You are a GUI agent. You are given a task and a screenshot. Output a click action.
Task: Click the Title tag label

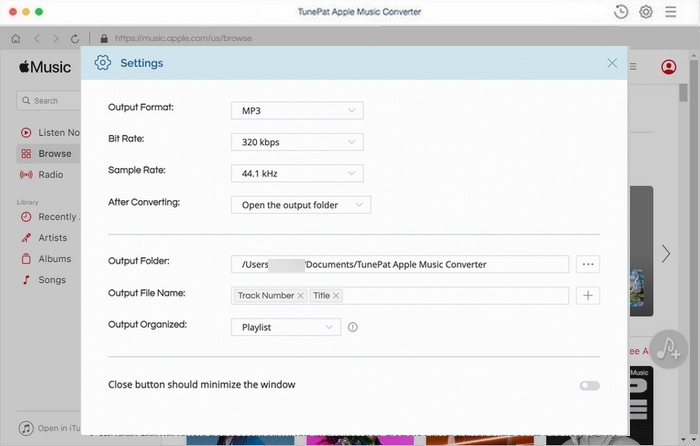point(321,296)
